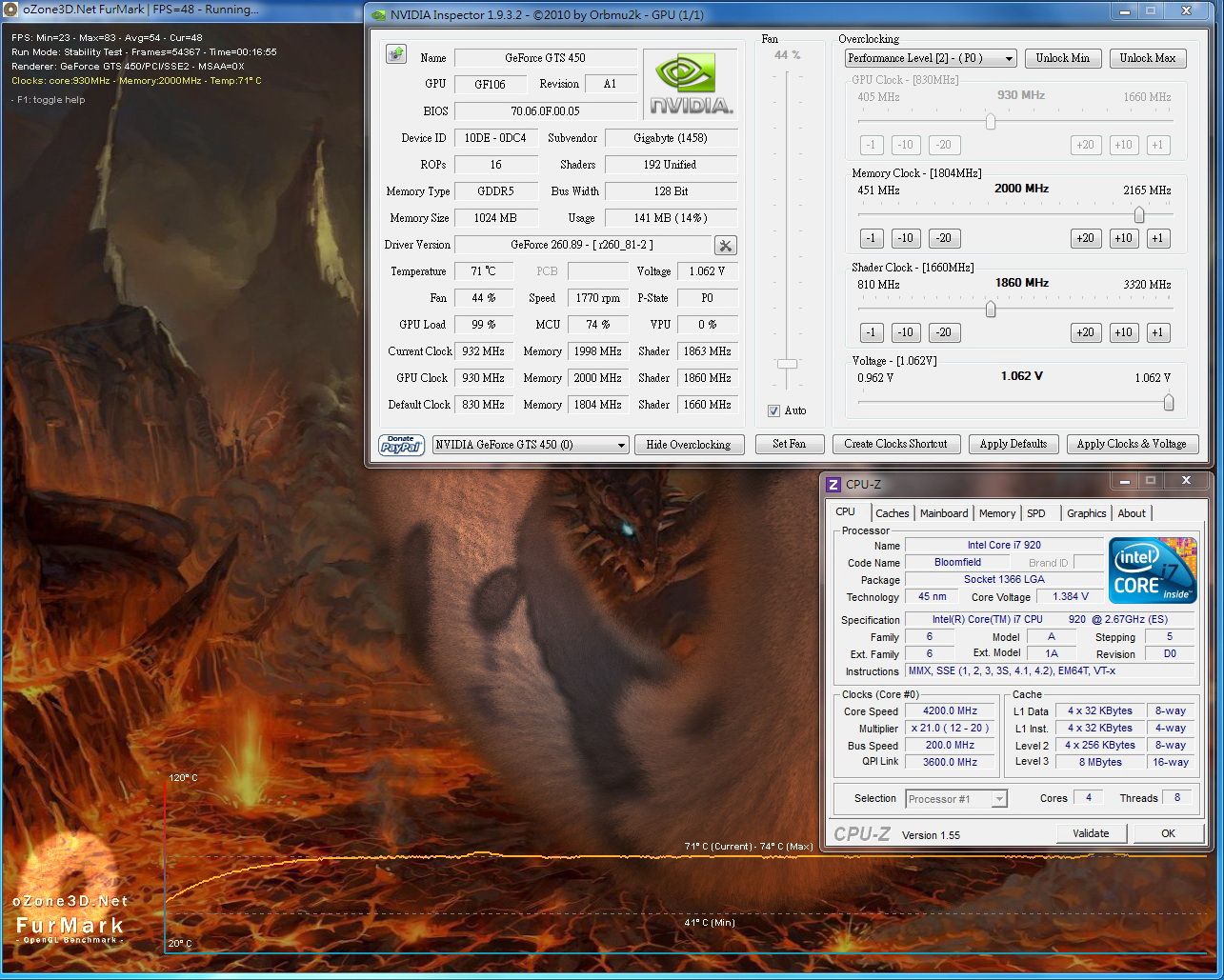Click the Subvendor Gigabyte (1458) field
The image size is (1224, 980).
click(x=671, y=138)
